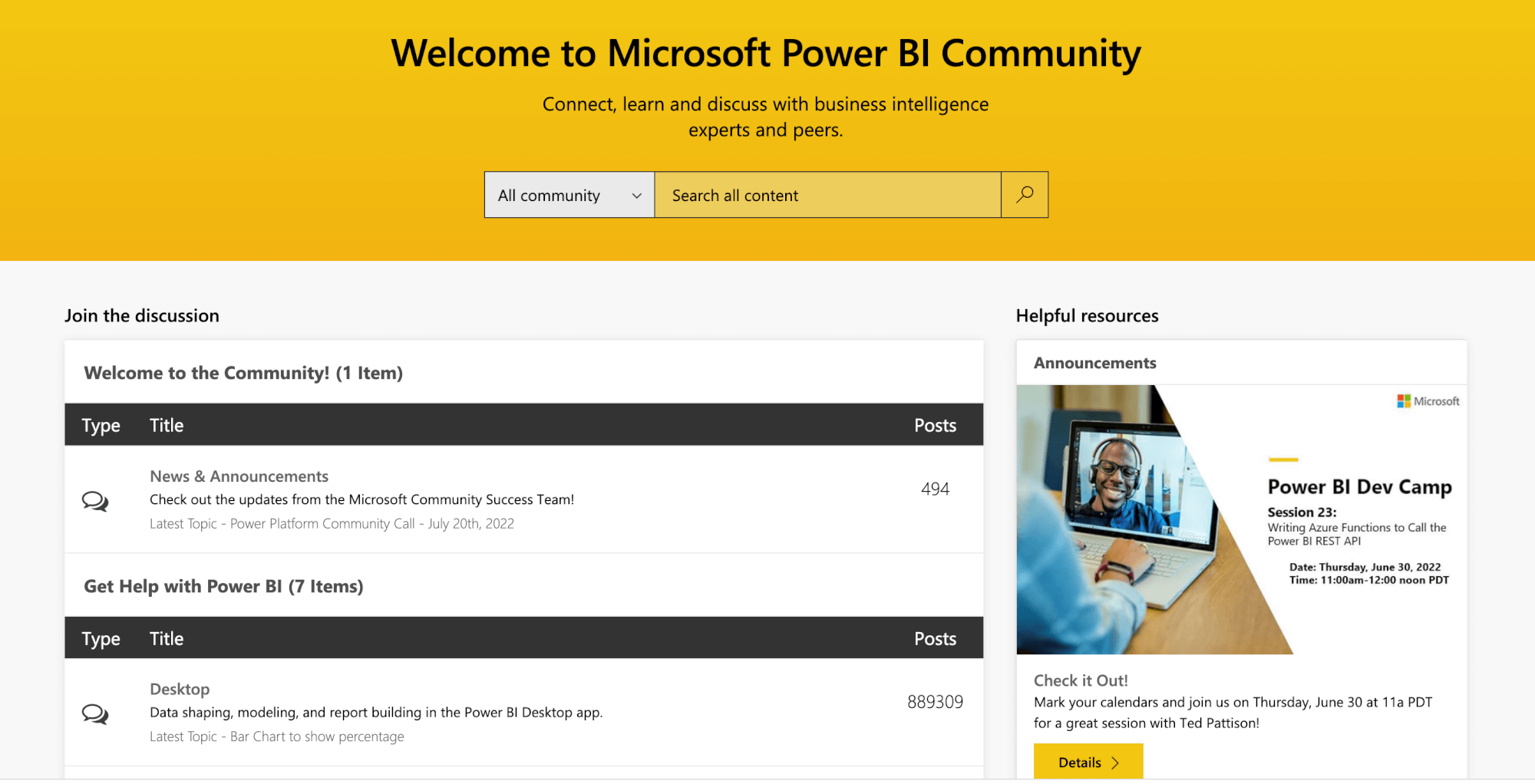Click the Community Success Team description text
This screenshot has width=1535, height=784.
click(x=361, y=499)
